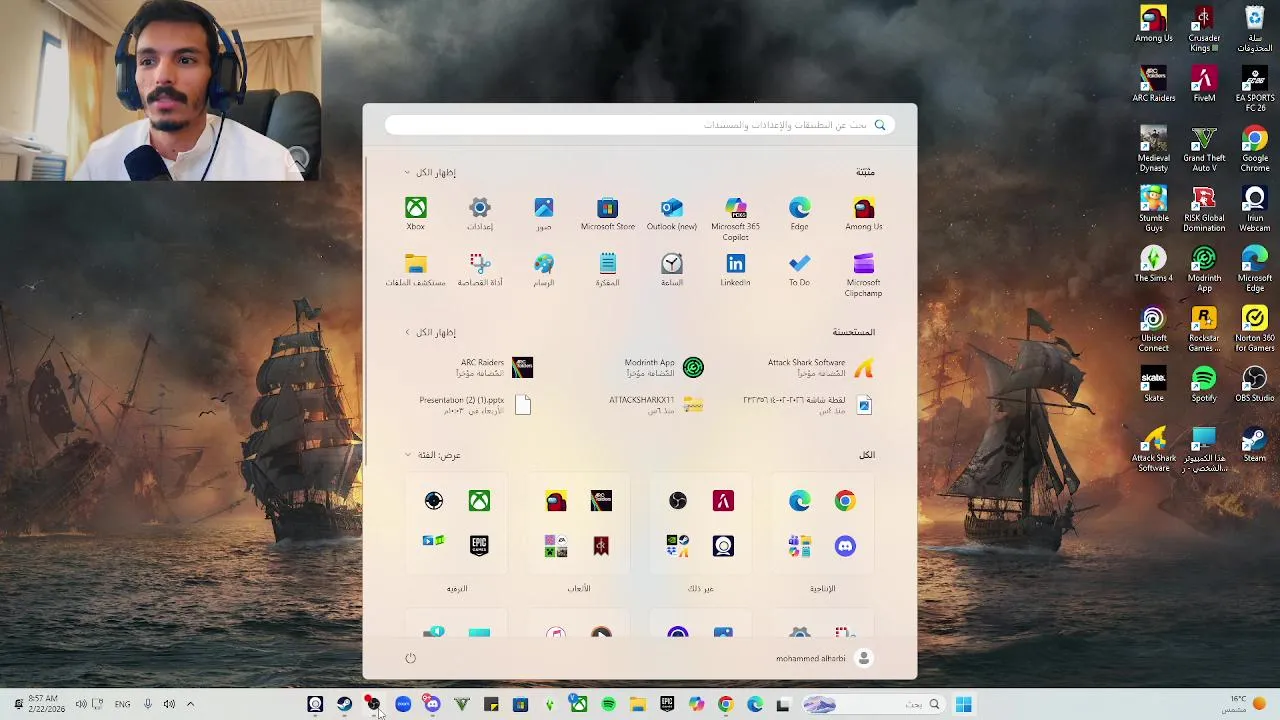This screenshot has height=720, width=1280.
Task: Launch FiveM desktop shortcut
Action: (x=1204, y=85)
